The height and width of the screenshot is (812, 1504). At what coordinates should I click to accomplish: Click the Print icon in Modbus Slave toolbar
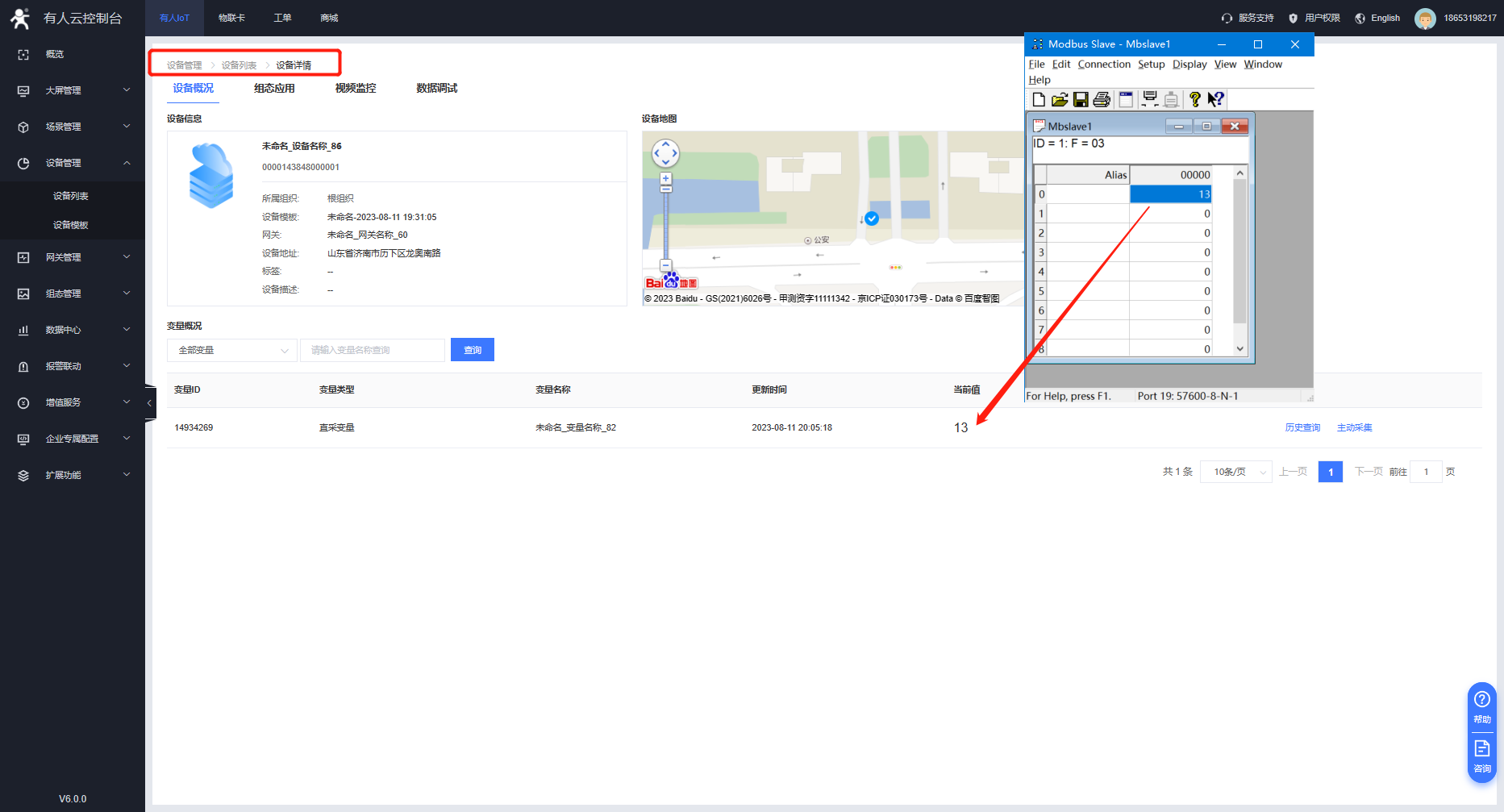(x=1102, y=99)
